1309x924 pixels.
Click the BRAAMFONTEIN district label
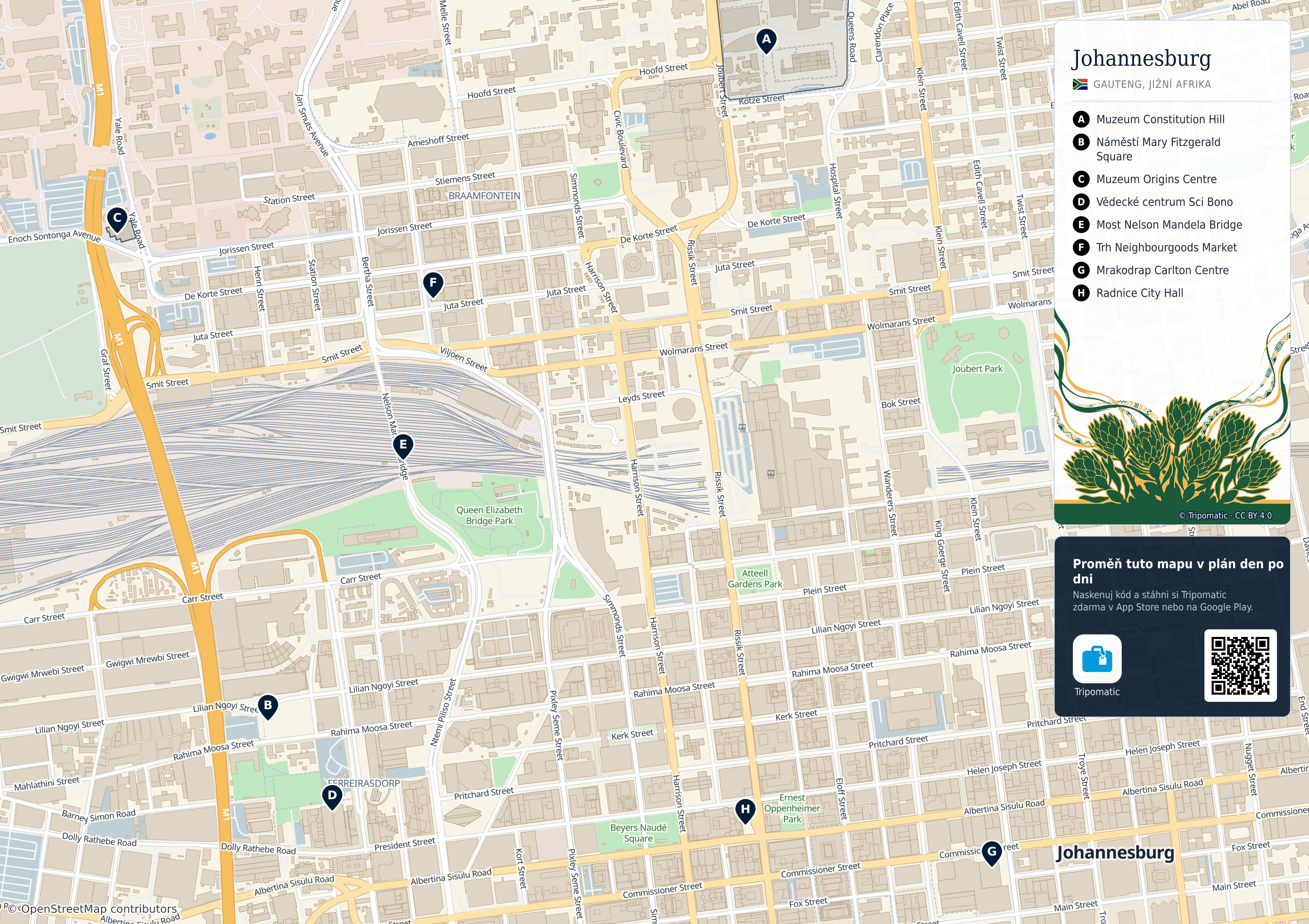(x=484, y=196)
